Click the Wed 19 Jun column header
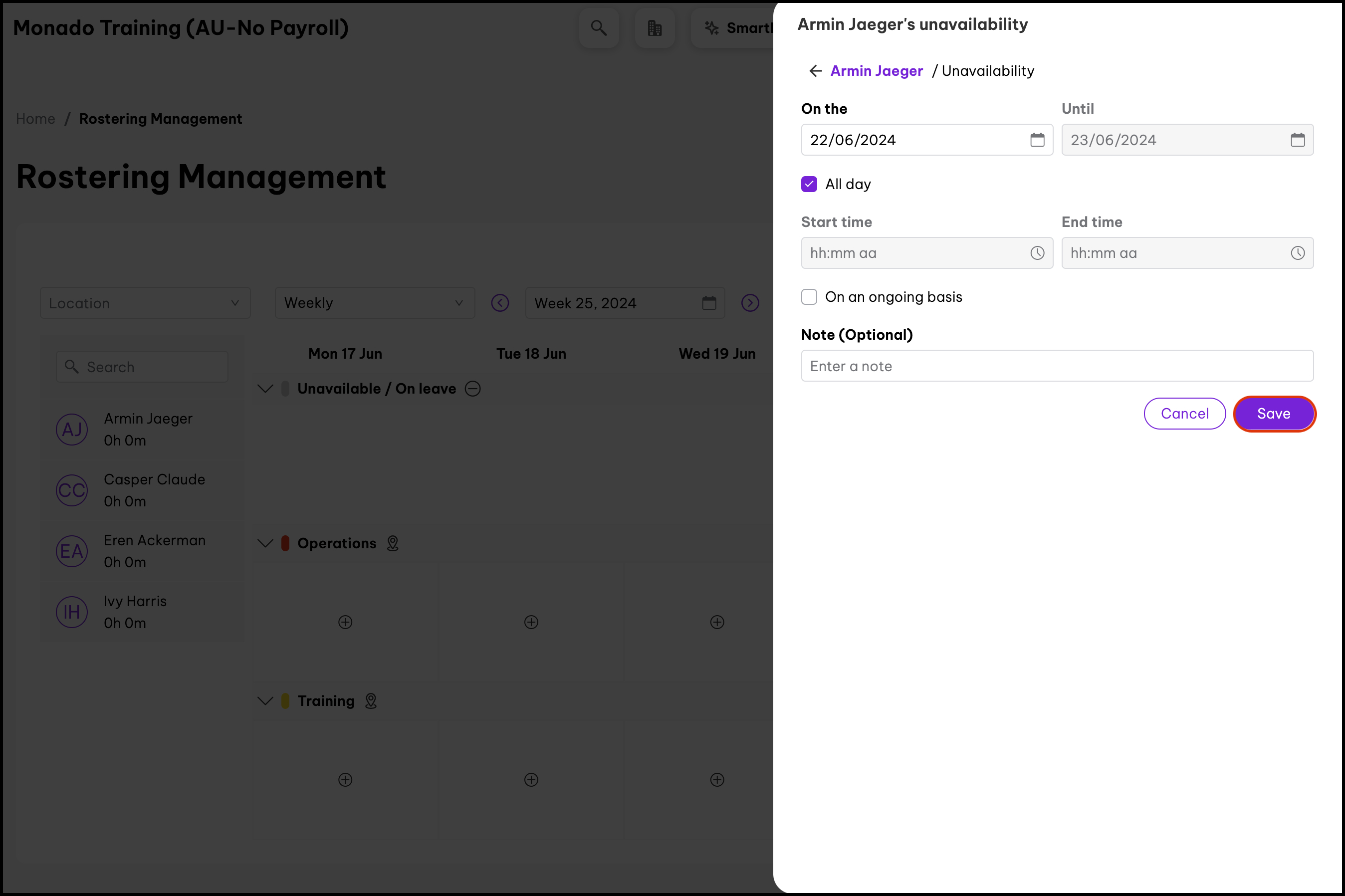This screenshot has width=1345, height=896. pyautogui.click(x=717, y=354)
